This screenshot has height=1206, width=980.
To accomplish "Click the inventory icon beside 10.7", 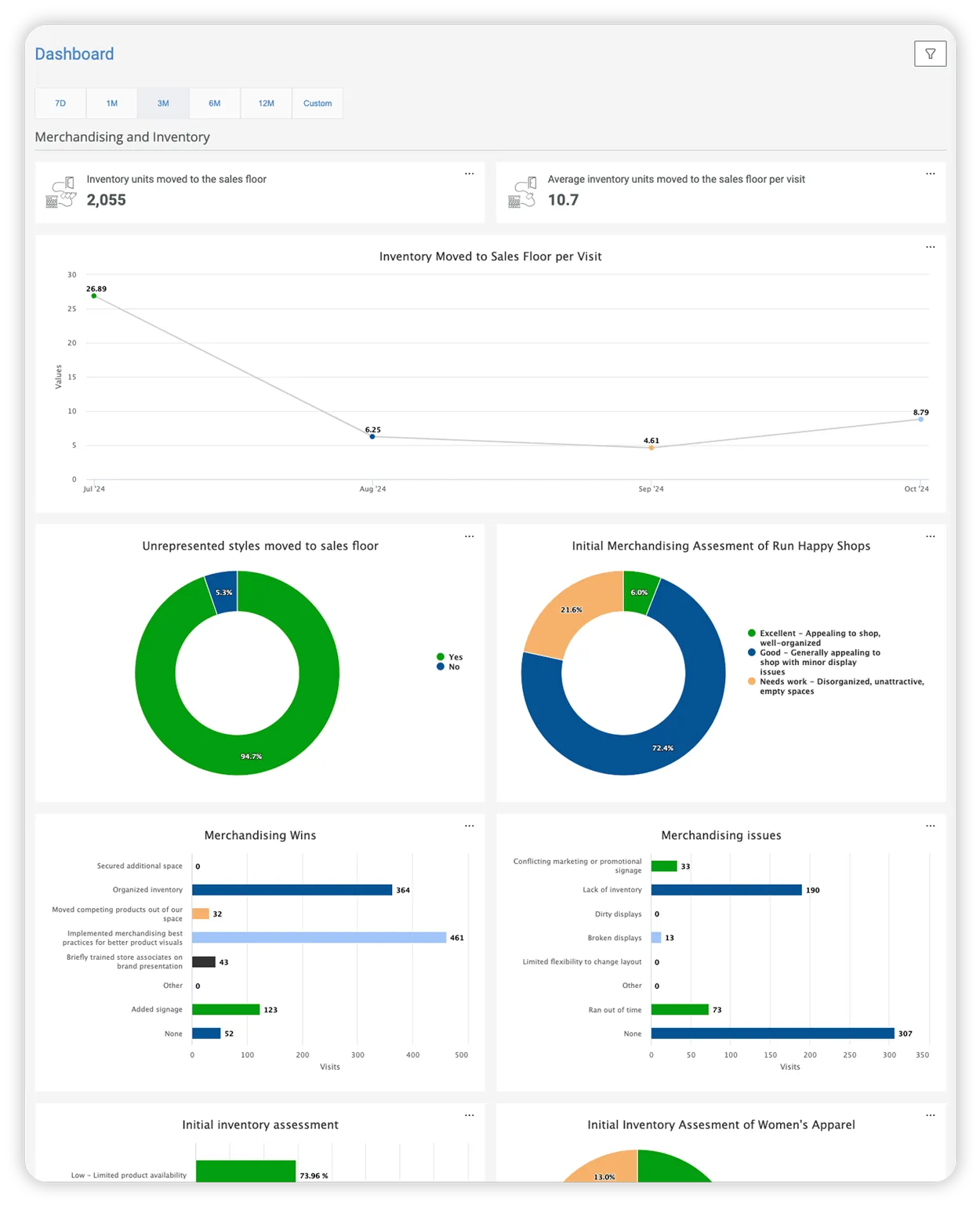I will click(x=522, y=192).
